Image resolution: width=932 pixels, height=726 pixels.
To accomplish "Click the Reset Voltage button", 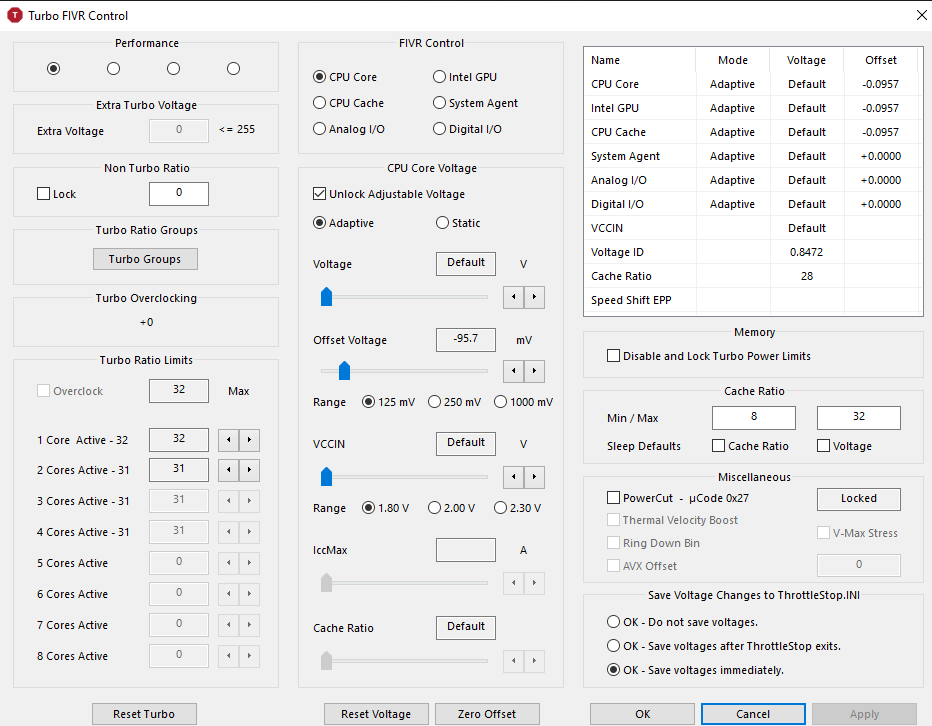I will [x=376, y=714].
